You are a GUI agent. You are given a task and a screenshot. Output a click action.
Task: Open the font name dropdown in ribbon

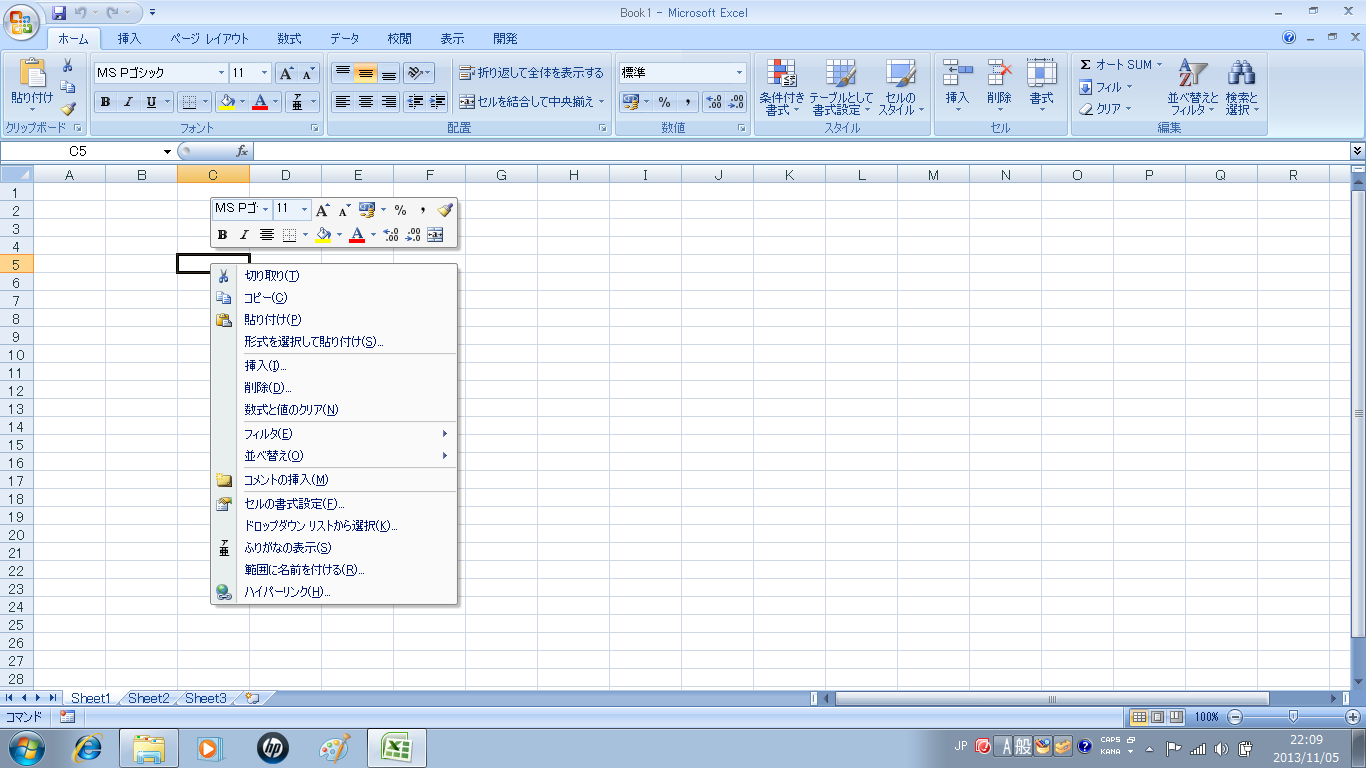[221, 73]
